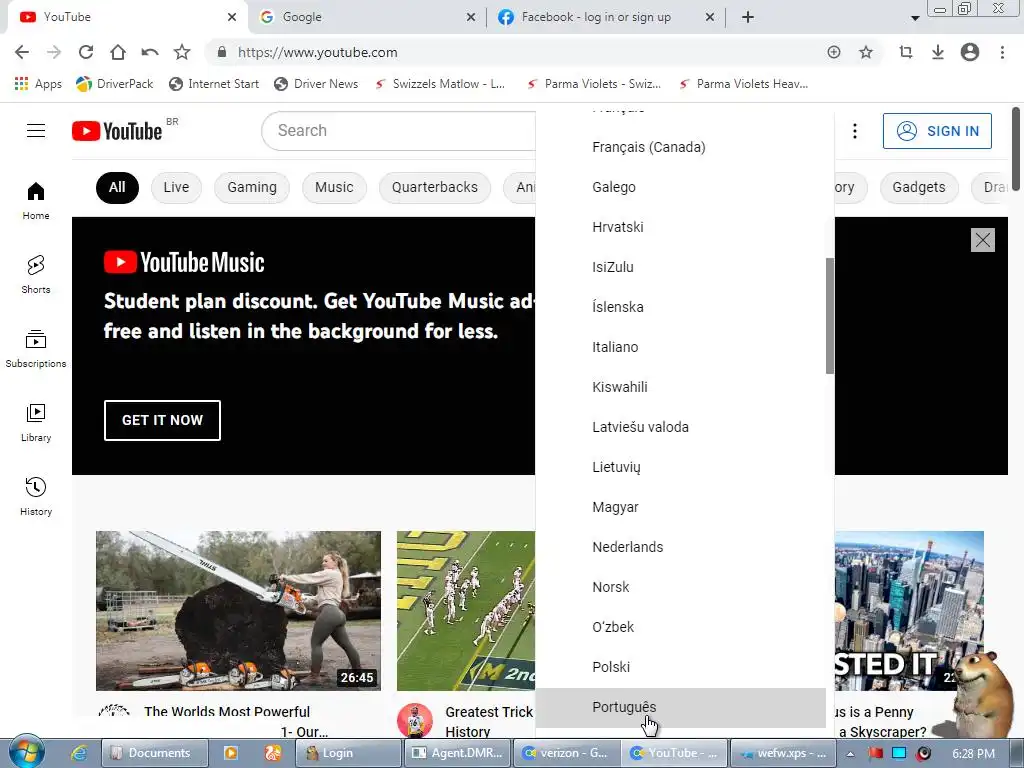Close the YouTube Music ad banner

click(x=982, y=240)
